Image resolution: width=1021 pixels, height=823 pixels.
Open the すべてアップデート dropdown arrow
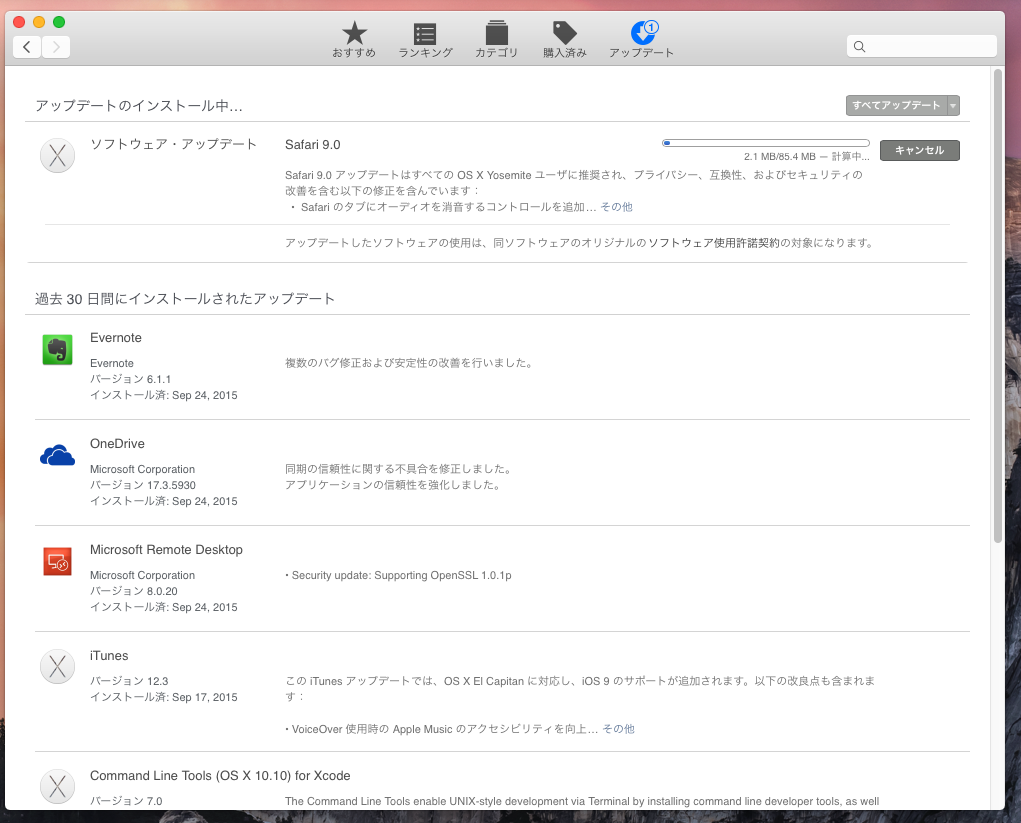[x=953, y=105]
